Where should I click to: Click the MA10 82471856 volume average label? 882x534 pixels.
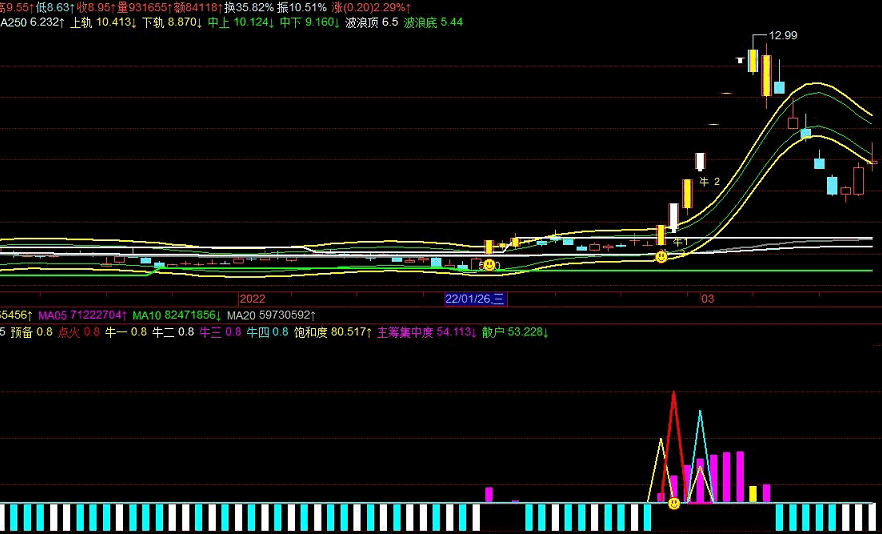click(x=177, y=316)
